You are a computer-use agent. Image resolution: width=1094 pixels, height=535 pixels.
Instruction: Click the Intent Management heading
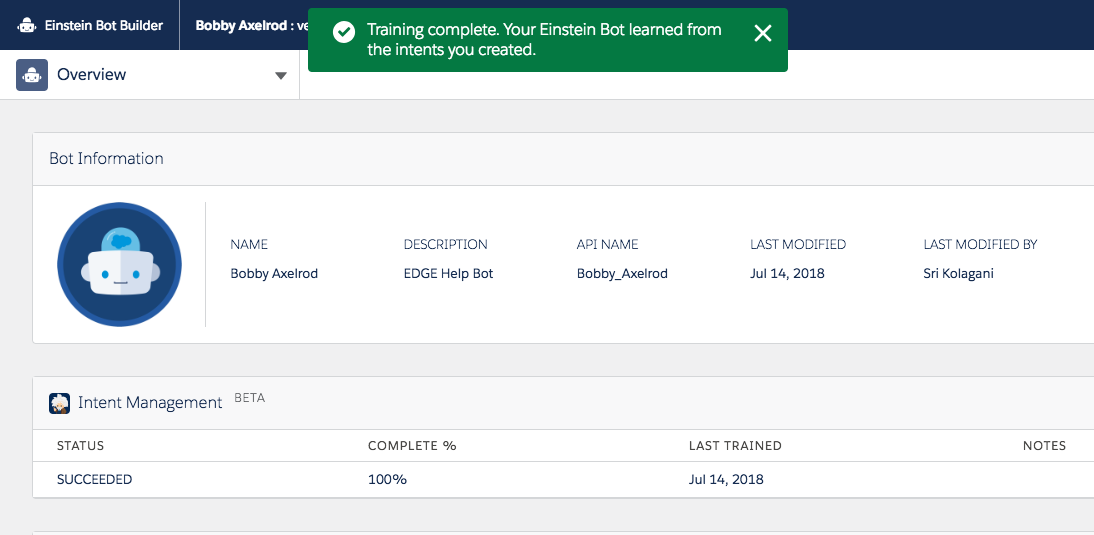(x=150, y=402)
